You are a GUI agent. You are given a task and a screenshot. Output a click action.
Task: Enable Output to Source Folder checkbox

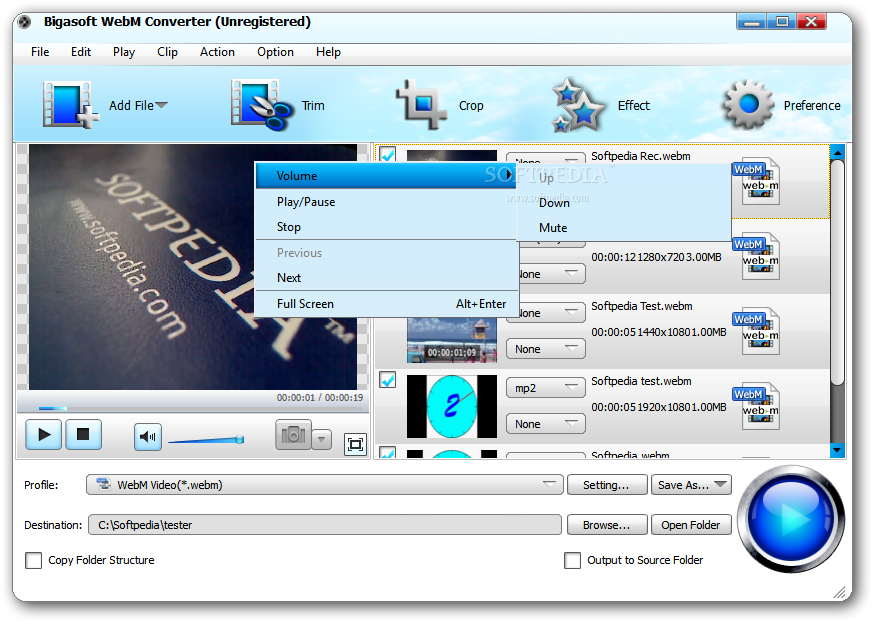[x=572, y=560]
